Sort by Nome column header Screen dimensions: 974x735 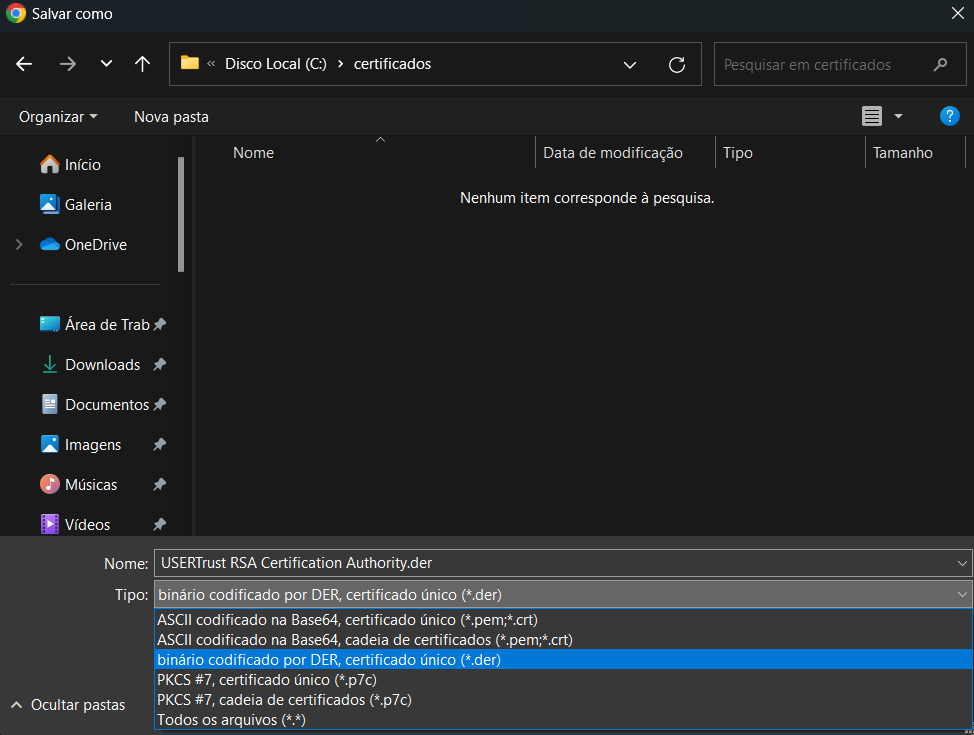pos(253,153)
